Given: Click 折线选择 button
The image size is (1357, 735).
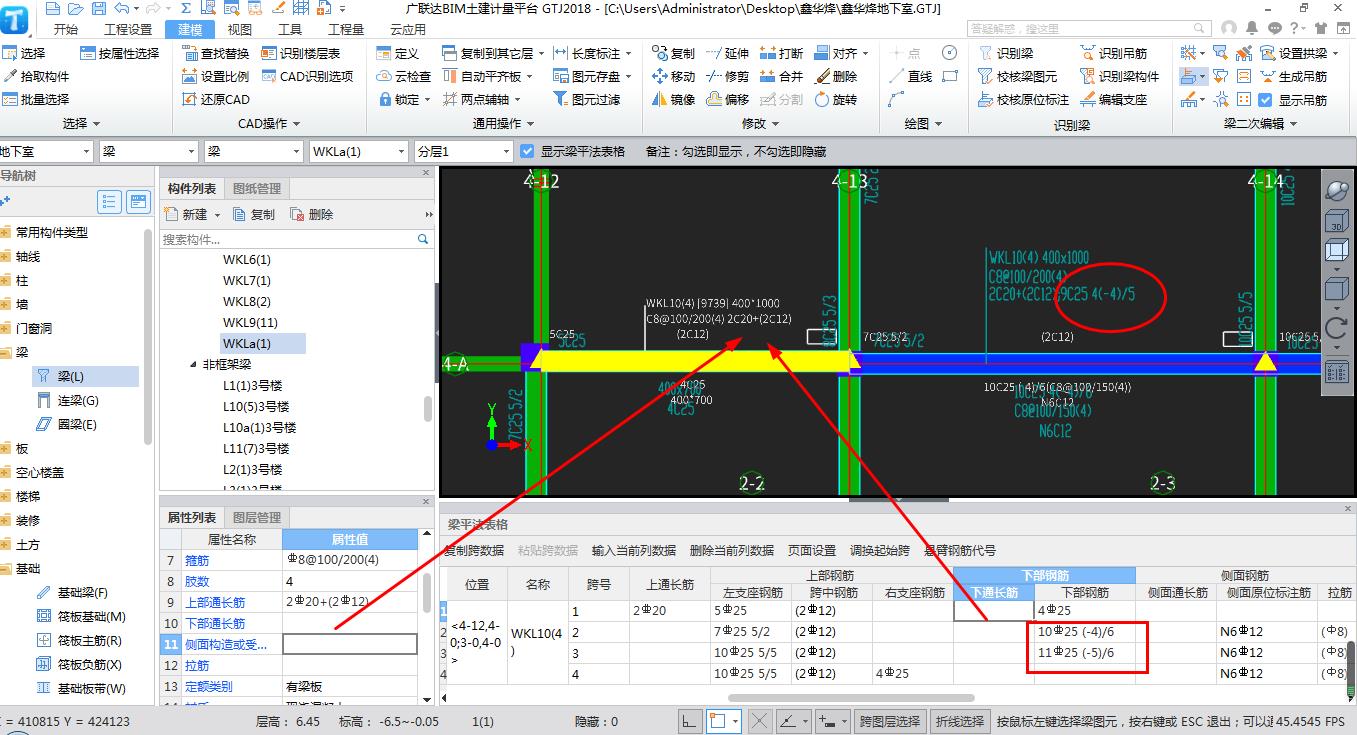Looking at the screenshot, I should [960, 721].
